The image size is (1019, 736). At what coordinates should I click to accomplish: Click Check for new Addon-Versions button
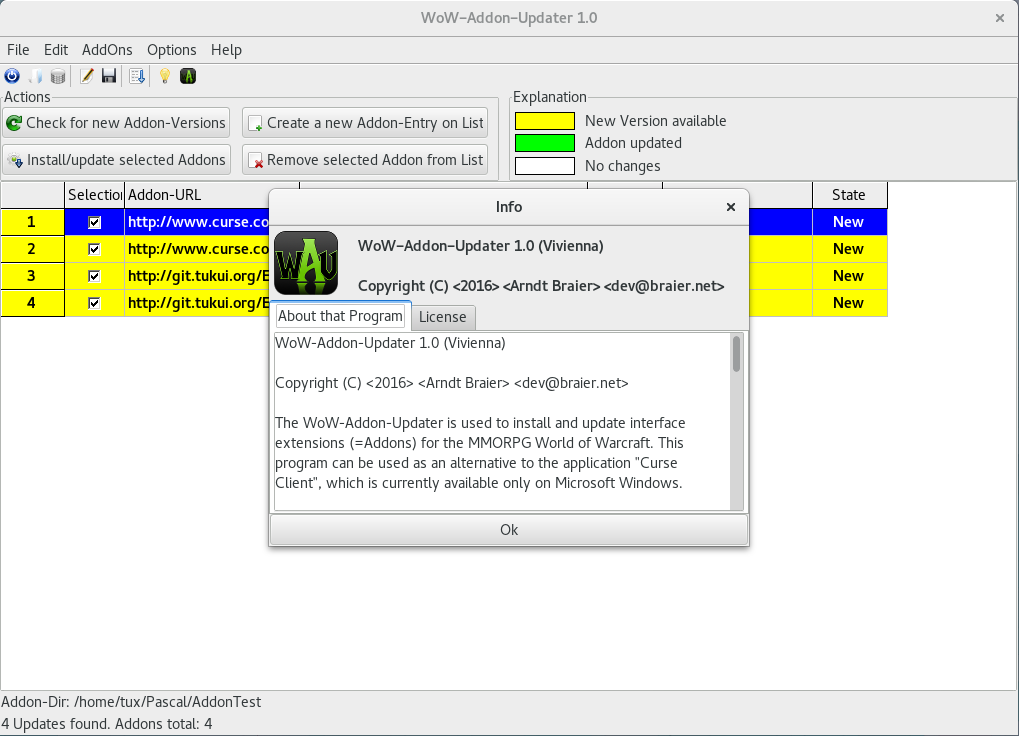[116, 123]
